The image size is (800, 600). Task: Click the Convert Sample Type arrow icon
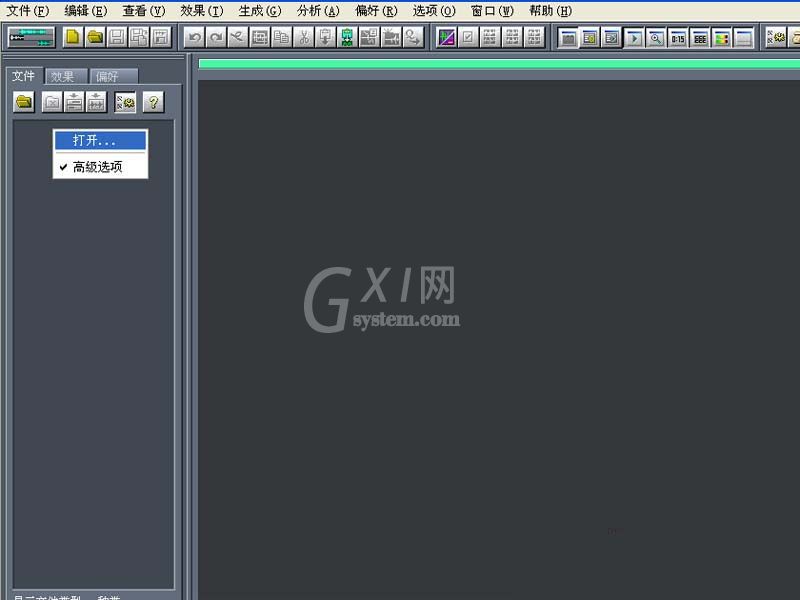(413, 37)
